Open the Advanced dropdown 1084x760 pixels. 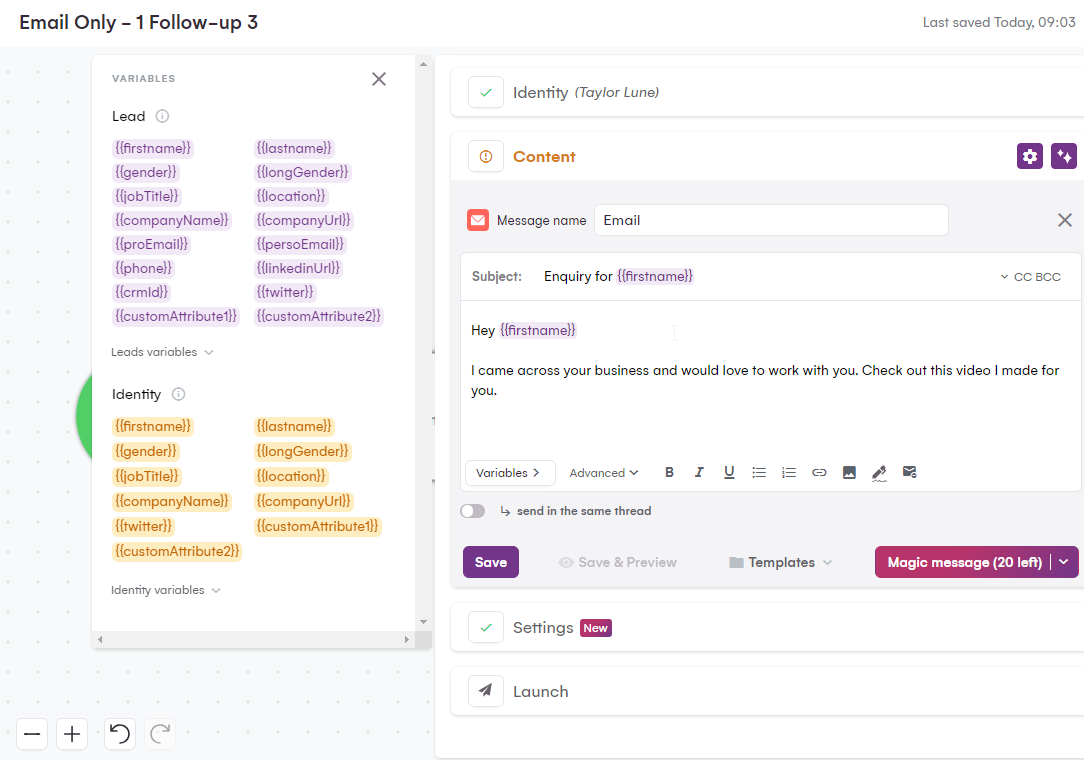click(604, 473)
